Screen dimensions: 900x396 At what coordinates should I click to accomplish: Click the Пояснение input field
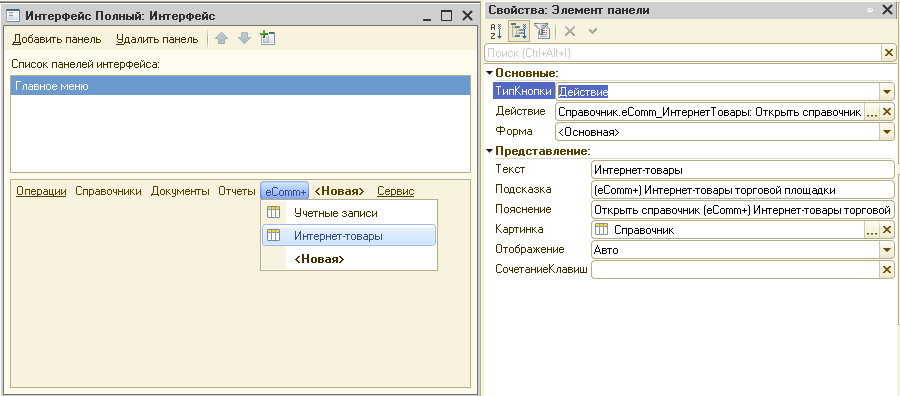pyautogui.click(x=742, y=209)
